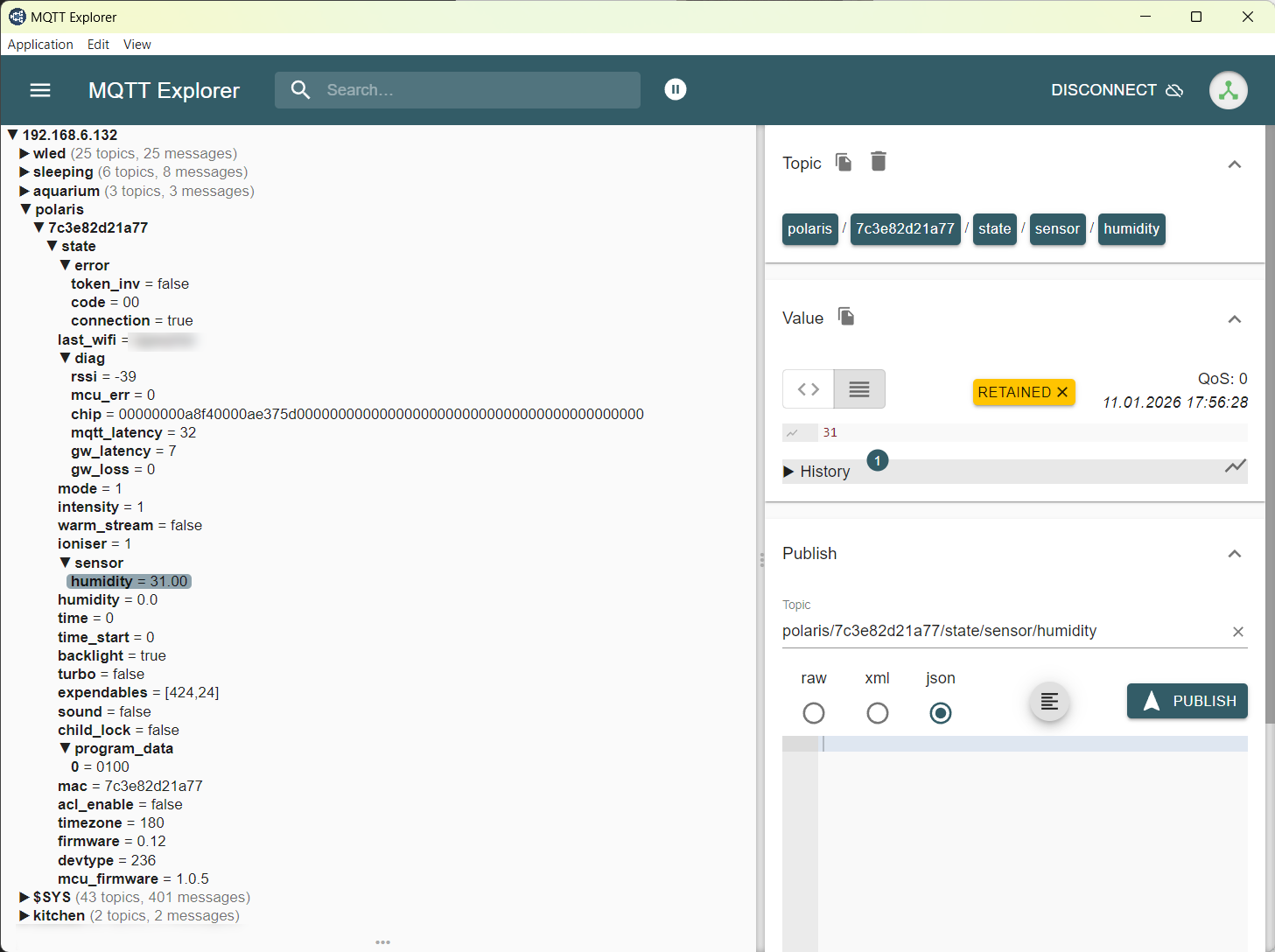Open the history chart icon
1275x952 pixels.
coord(1235,466)
